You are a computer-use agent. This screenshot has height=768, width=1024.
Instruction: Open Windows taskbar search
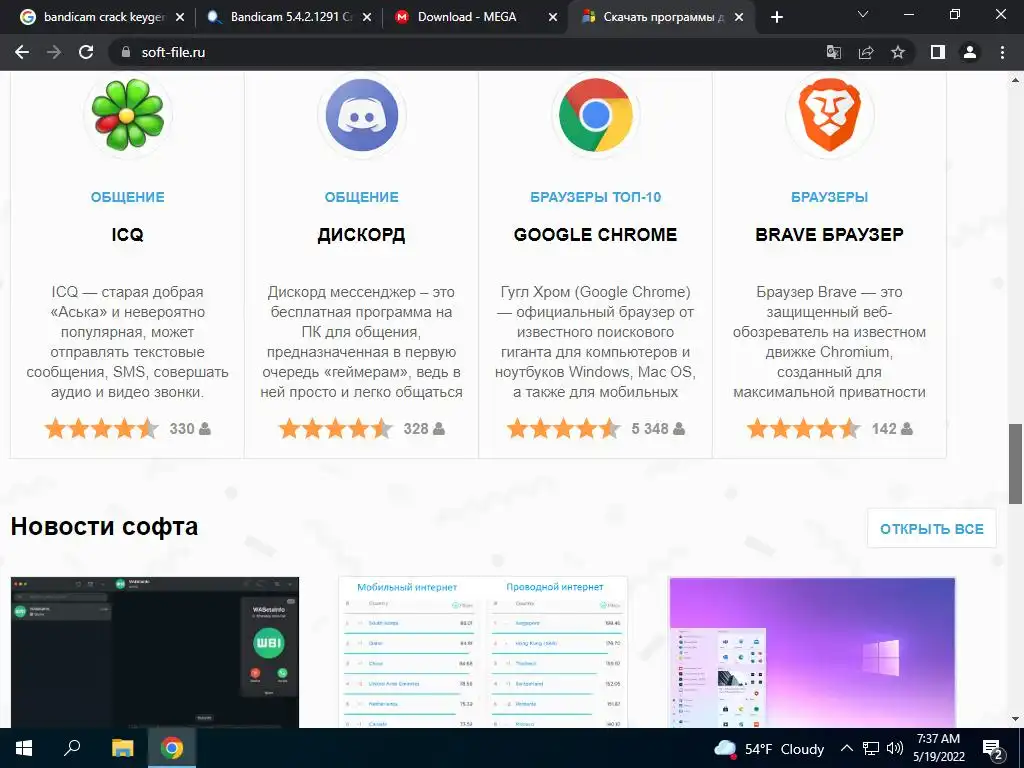[x=72, y=748]
